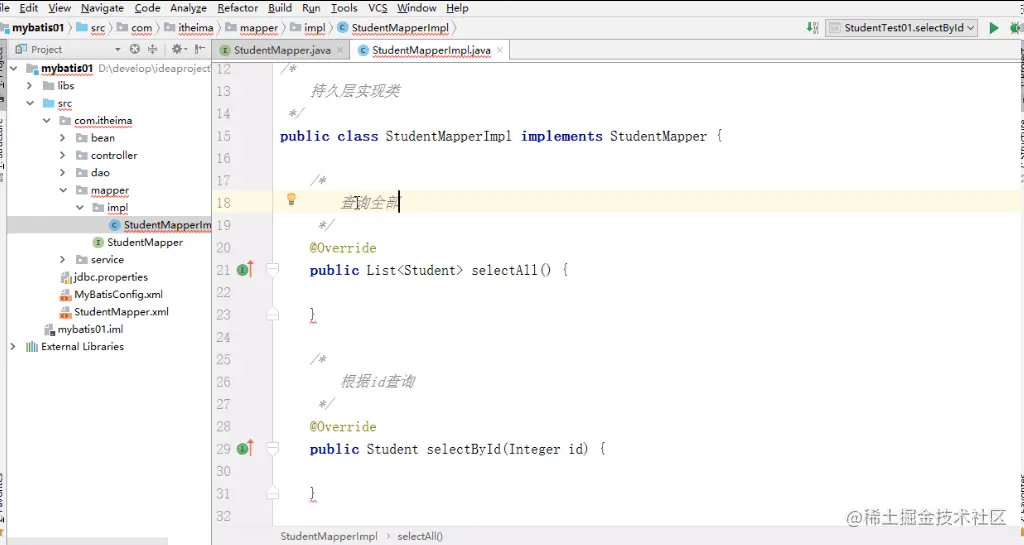Open the Analyze menu

tap(188, 8)
